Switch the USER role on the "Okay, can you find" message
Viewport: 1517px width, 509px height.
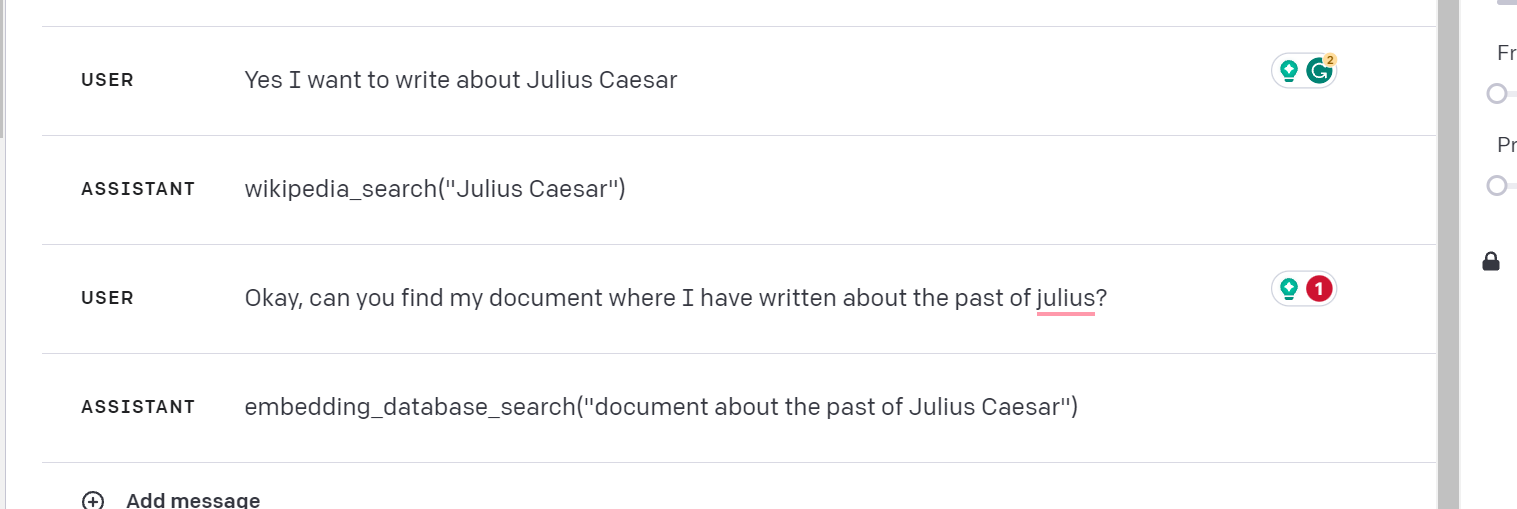coord(107,298)
